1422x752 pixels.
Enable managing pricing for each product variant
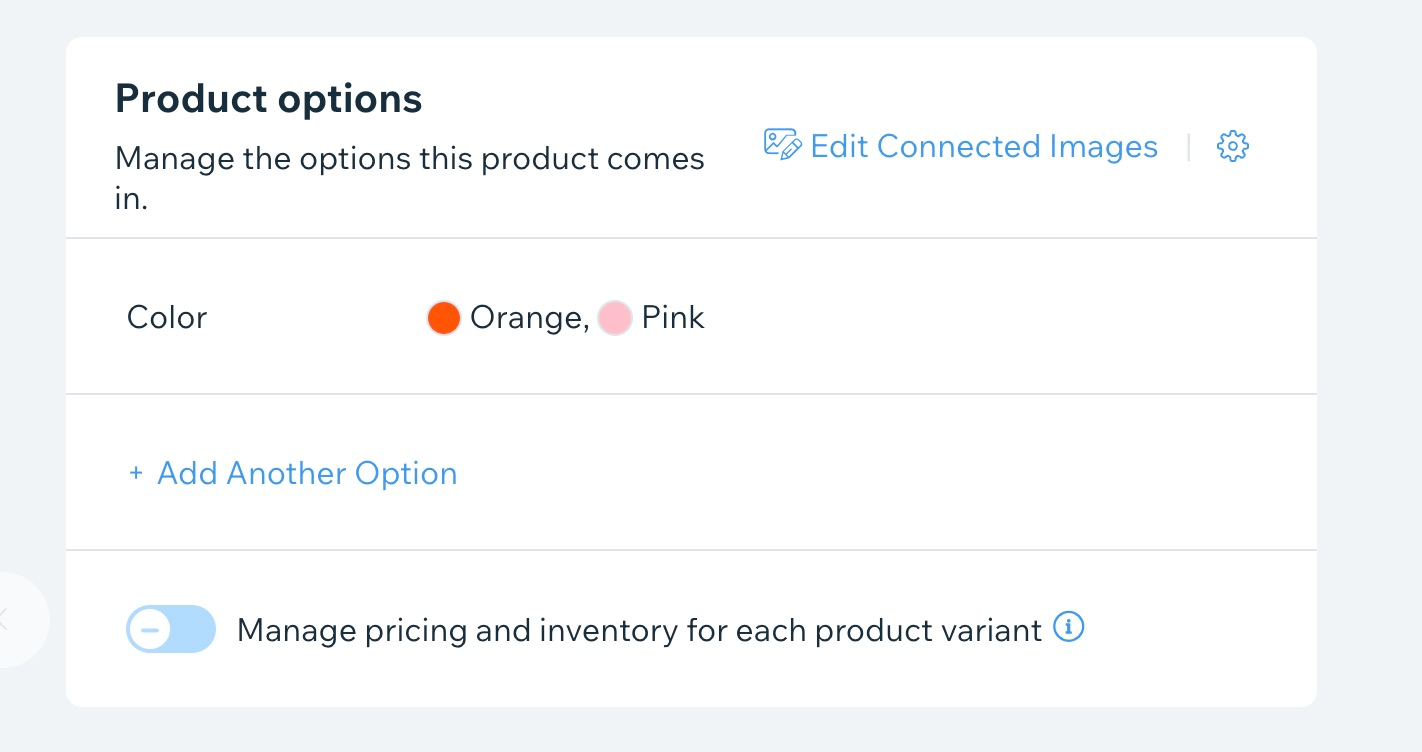(x=170, y=629)
